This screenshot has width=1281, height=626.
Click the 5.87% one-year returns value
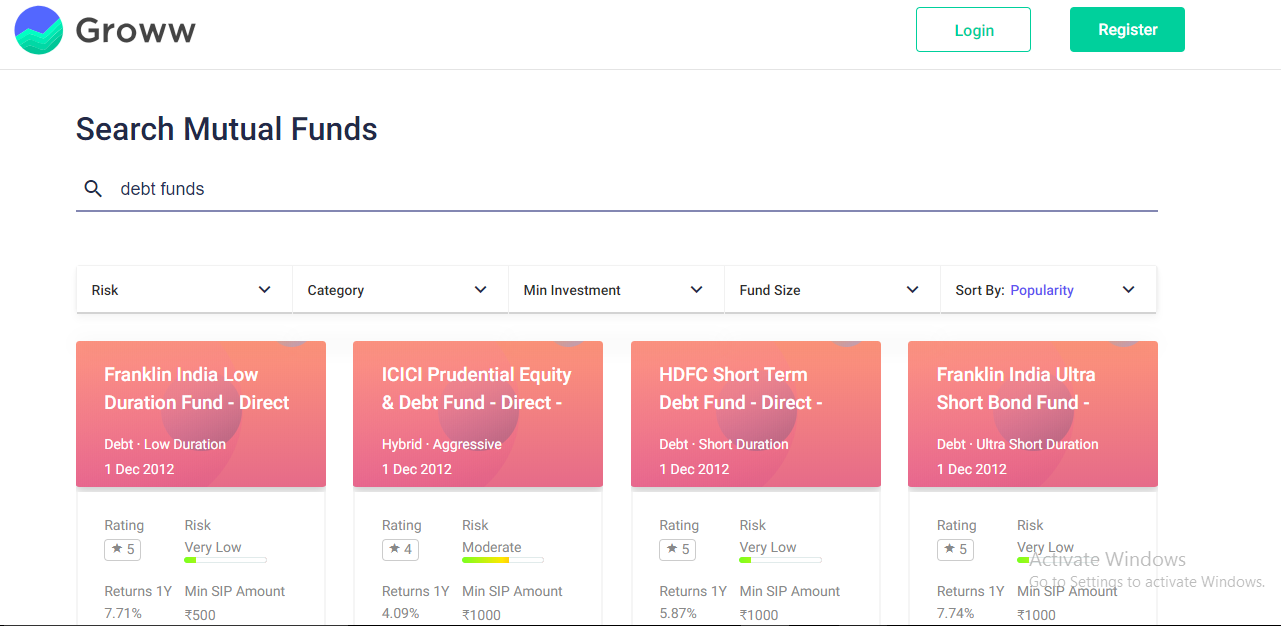pyautogui.click(x=678, y=613)
